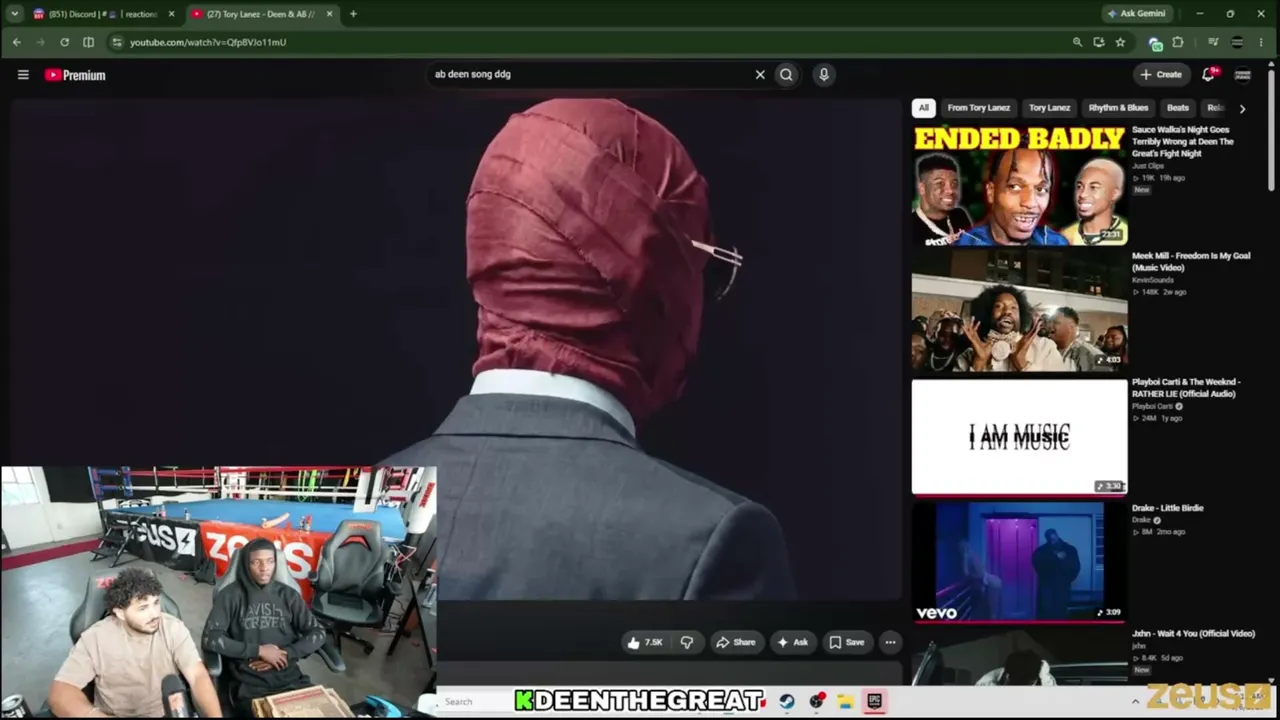Screen dimensions: 1280x720
Task: Click the main video player
Action: 455,350
